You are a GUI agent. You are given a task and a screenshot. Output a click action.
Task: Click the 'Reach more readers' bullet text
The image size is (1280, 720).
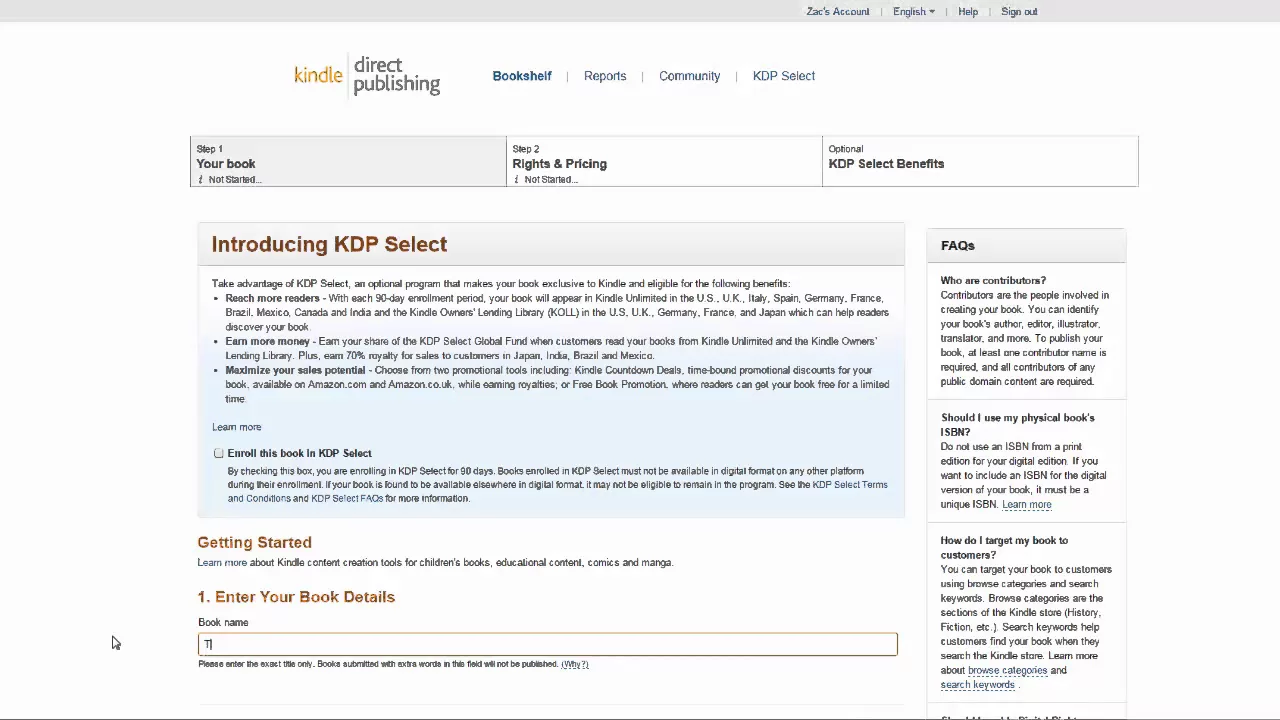[272, 298]
